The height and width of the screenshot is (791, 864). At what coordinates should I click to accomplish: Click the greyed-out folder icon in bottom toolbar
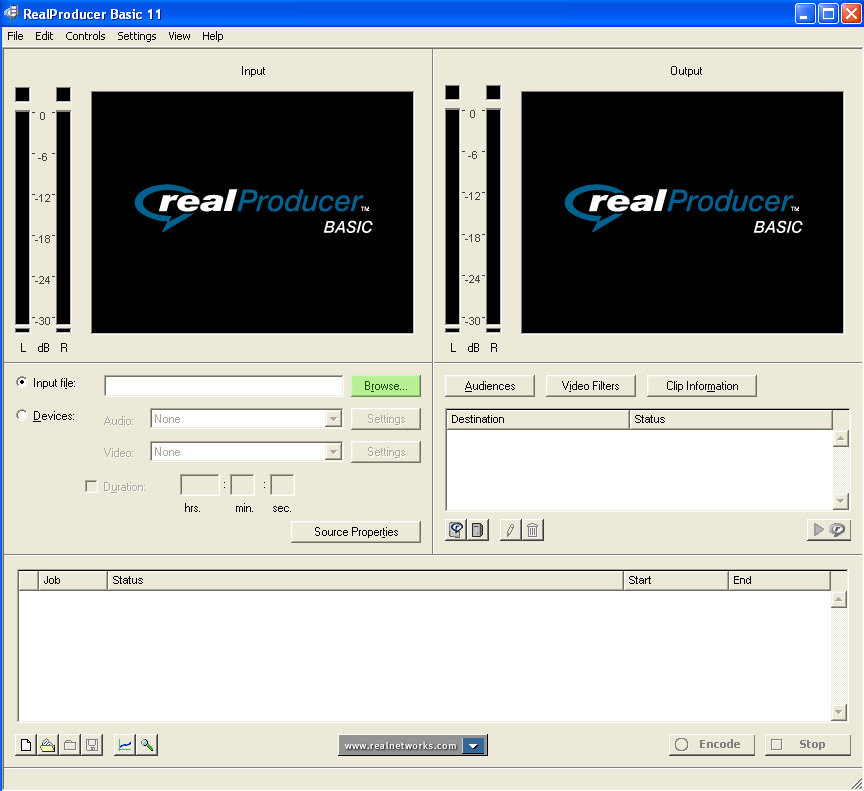[70, 745]
